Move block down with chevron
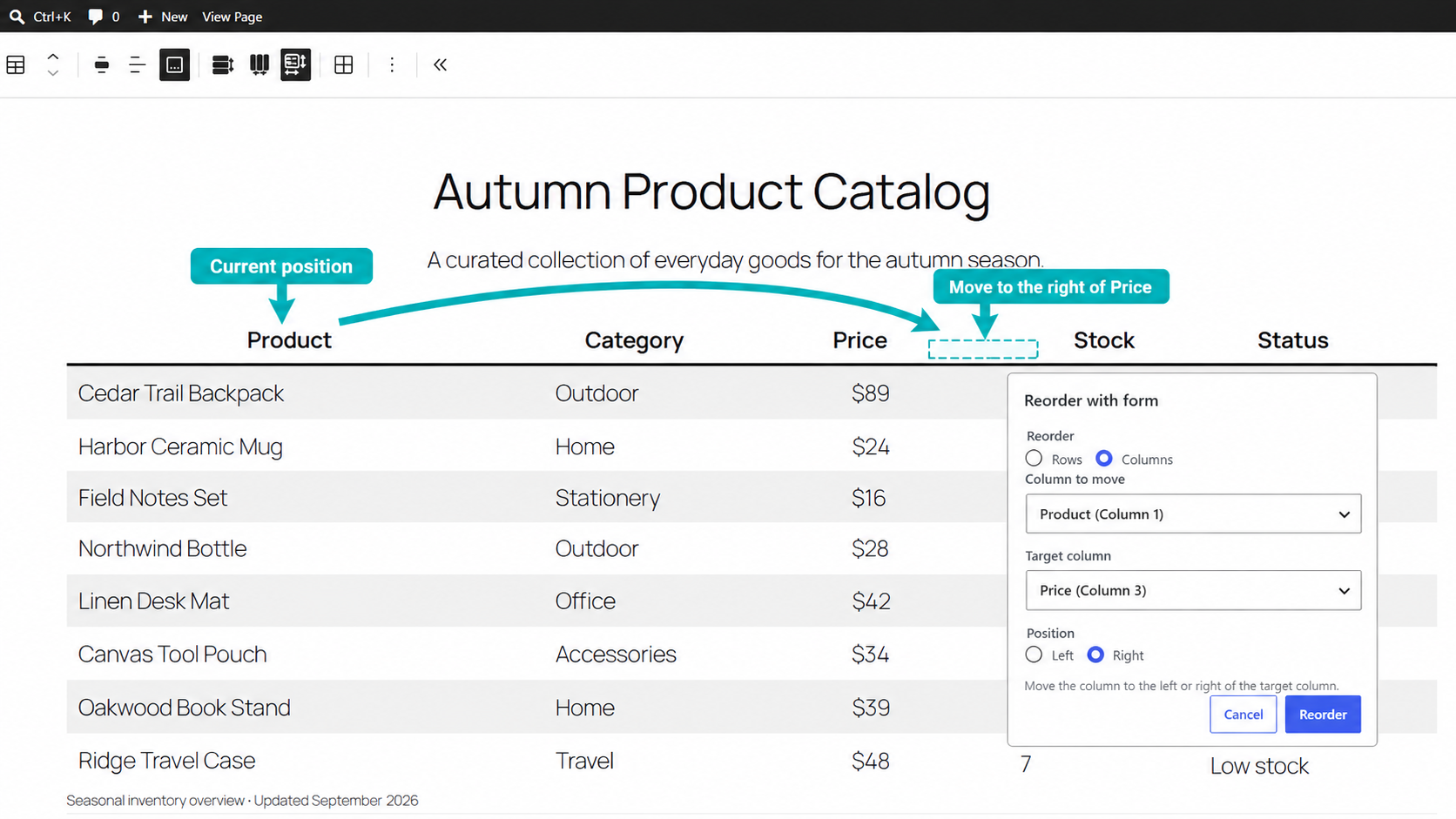Image resolution: width=1456 pixels, height=819 pixels. (53, 73)
